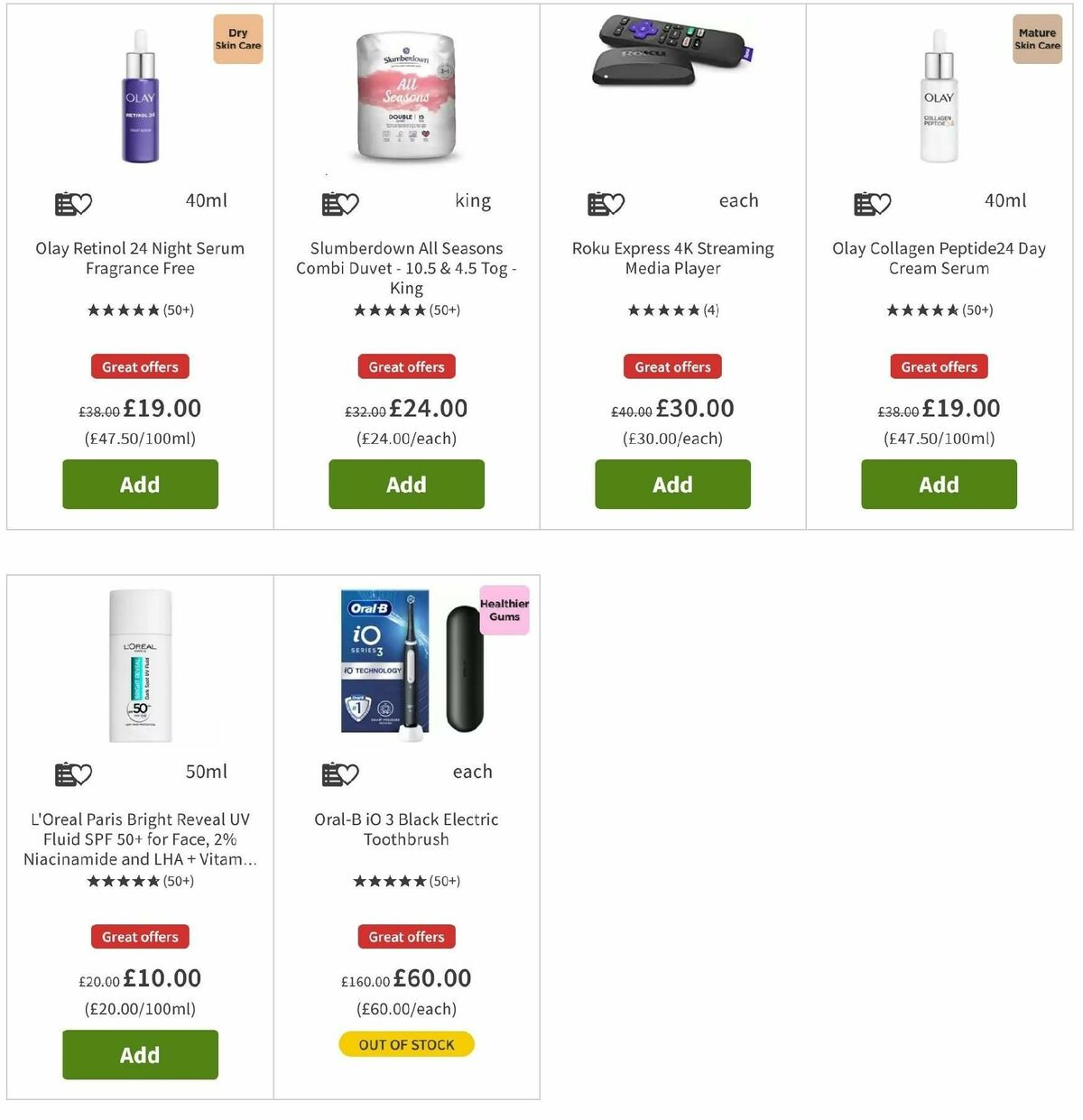Add Roku Express 4K to the basket
This screenshot has height=1120, width=1083.
[672, 485]
